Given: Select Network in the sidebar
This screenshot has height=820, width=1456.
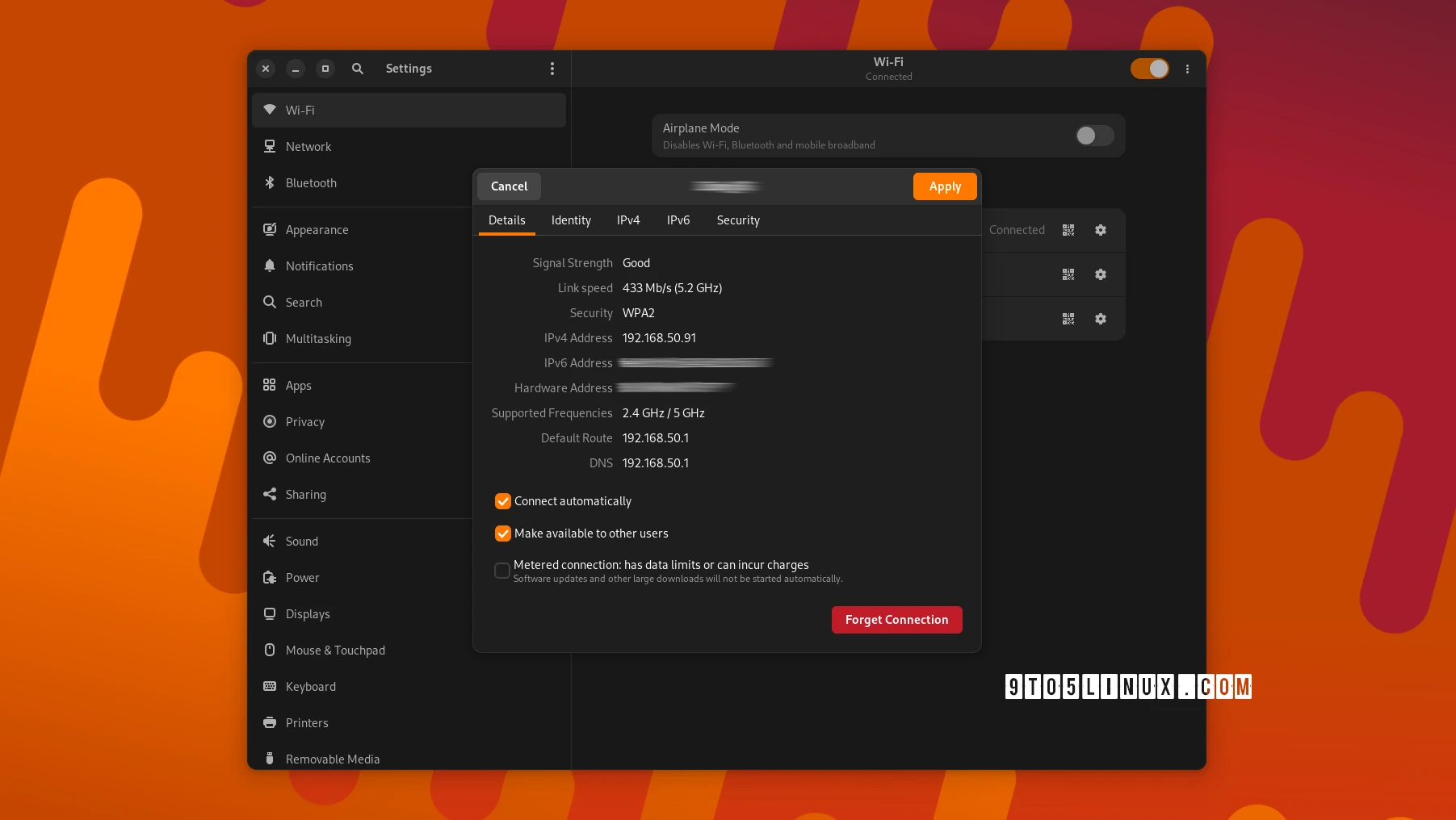Looking at the screenshot, I should click(308, 146).
